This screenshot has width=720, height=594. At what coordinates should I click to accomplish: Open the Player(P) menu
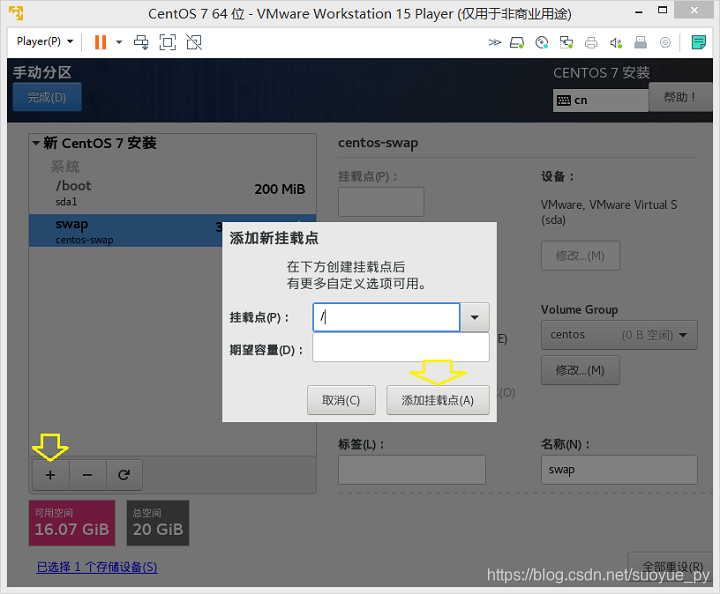coord(45,42)
